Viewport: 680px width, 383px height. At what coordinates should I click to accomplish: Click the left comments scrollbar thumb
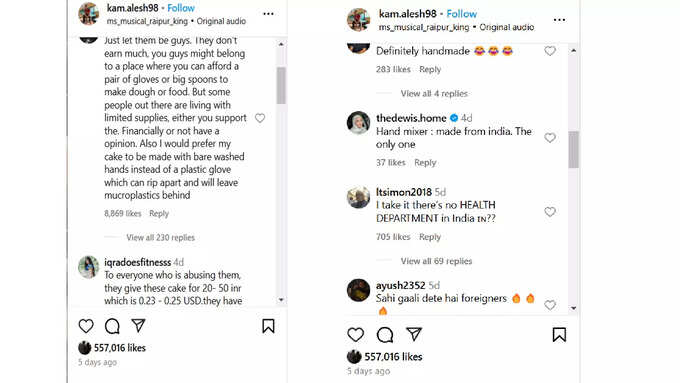281,85
